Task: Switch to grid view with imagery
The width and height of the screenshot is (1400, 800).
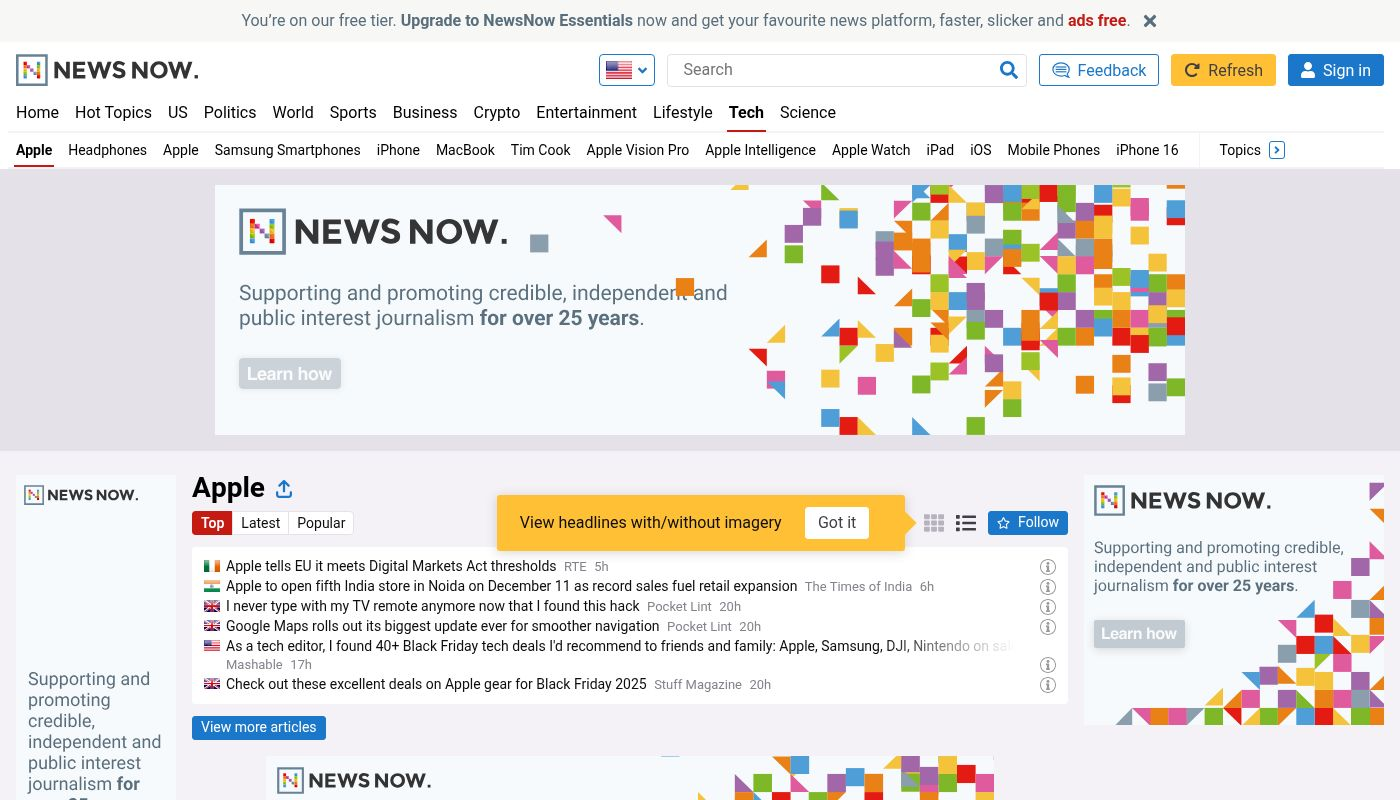Action: click(x=934, y=523)
